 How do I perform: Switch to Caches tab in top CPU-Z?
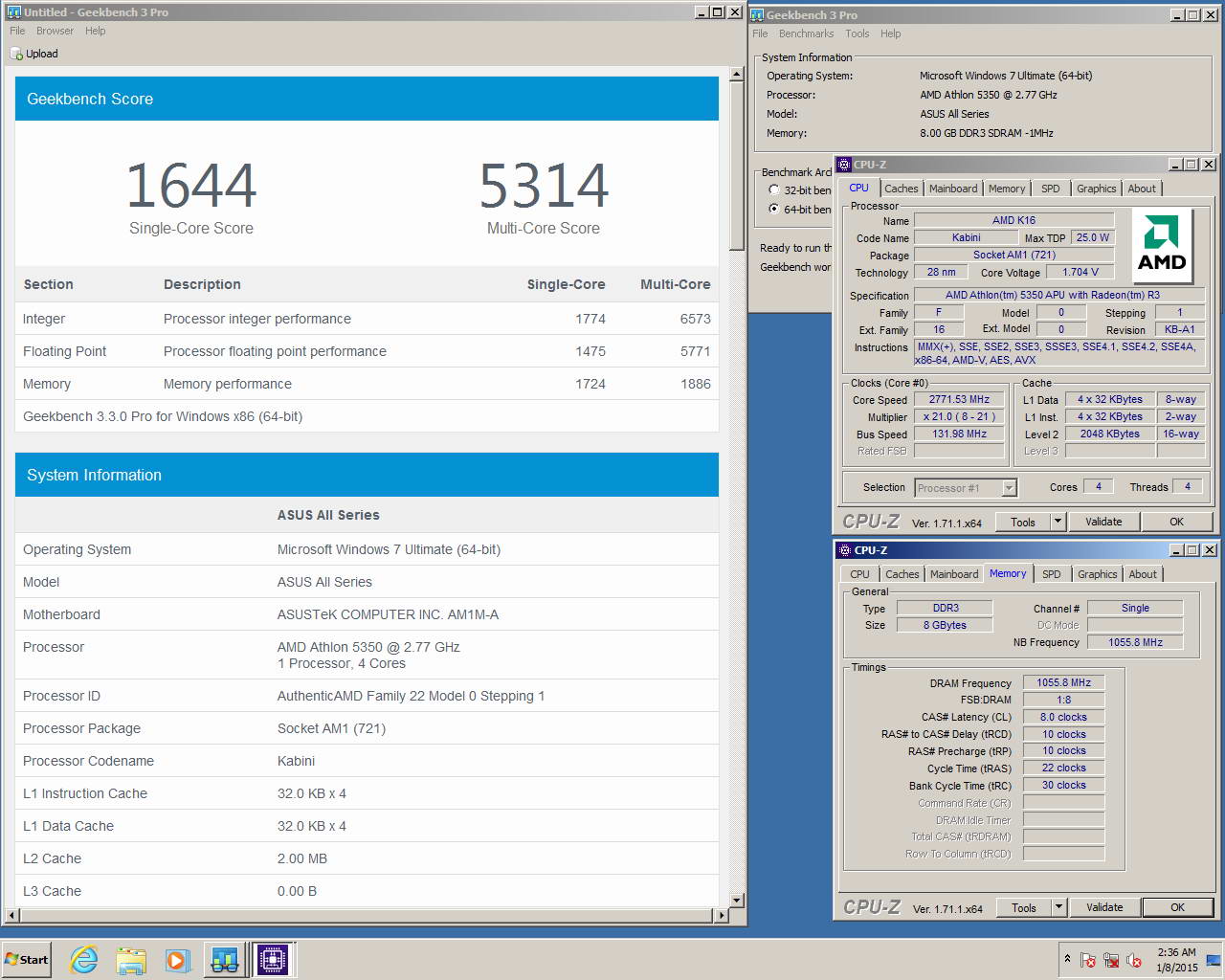pyautogui.click(x=901, y=189)
